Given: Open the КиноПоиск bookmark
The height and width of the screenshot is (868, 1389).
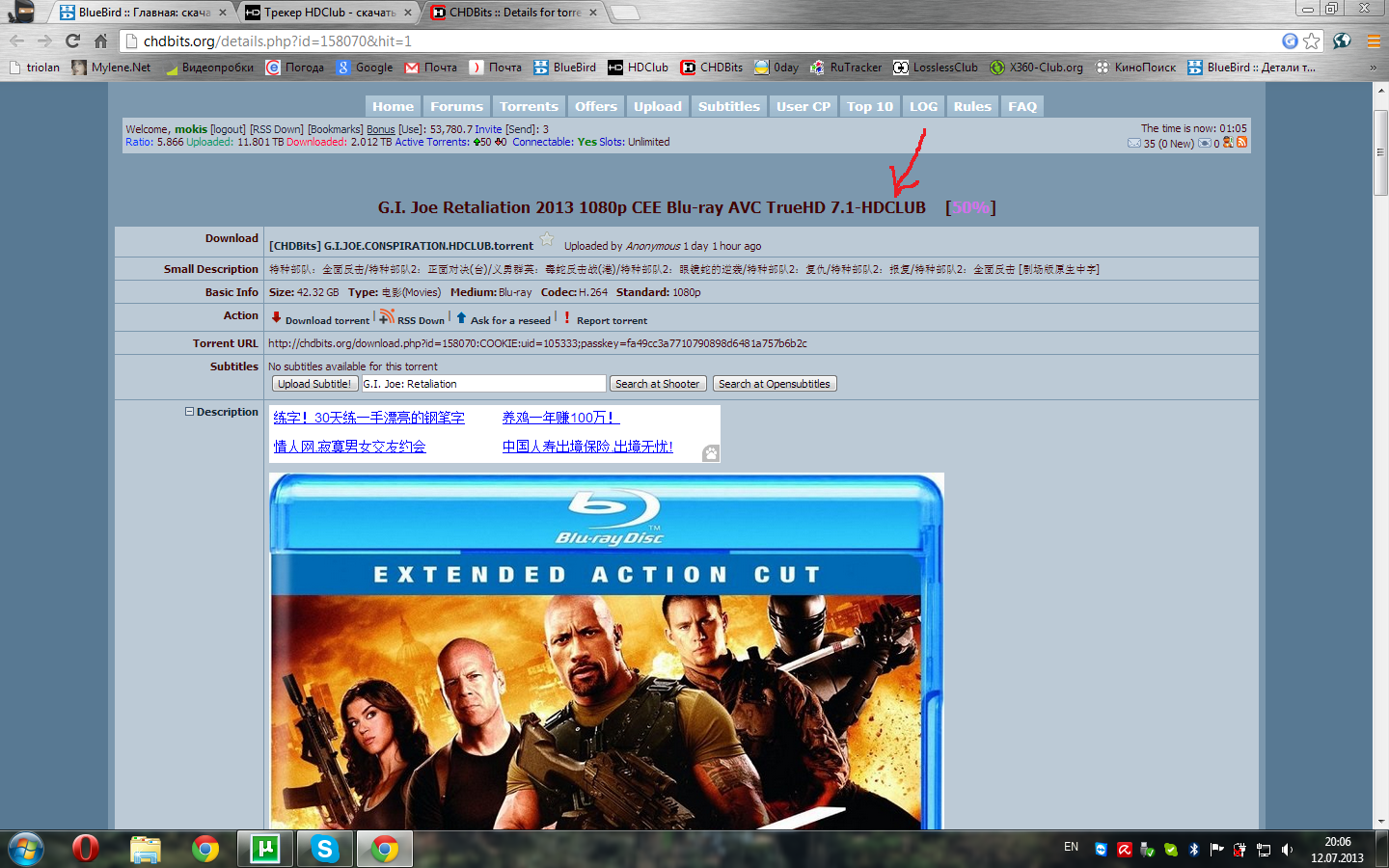Looking at the screenshot, I should click(1134, 68).
